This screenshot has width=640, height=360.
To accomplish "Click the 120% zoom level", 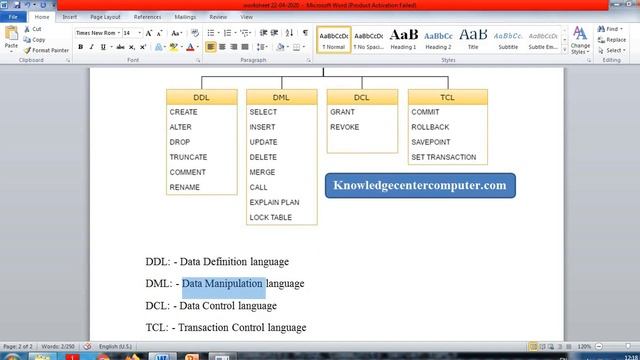I will click(584, 347).
